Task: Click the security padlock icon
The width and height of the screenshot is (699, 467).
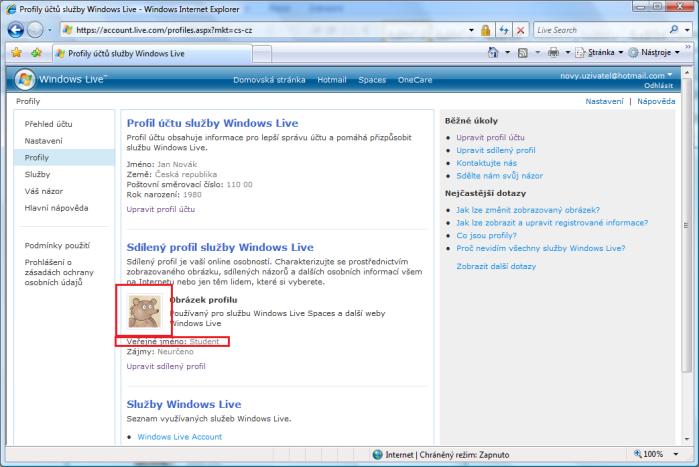Action: [485, 30]
